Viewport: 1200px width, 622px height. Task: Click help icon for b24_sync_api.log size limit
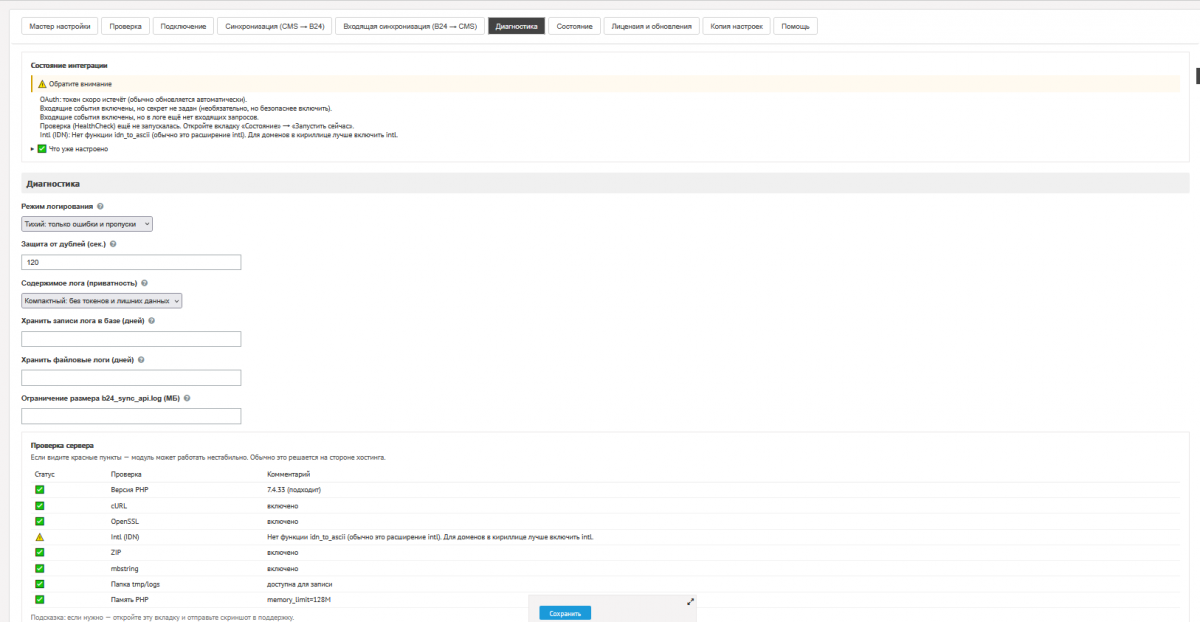[187, 397]
